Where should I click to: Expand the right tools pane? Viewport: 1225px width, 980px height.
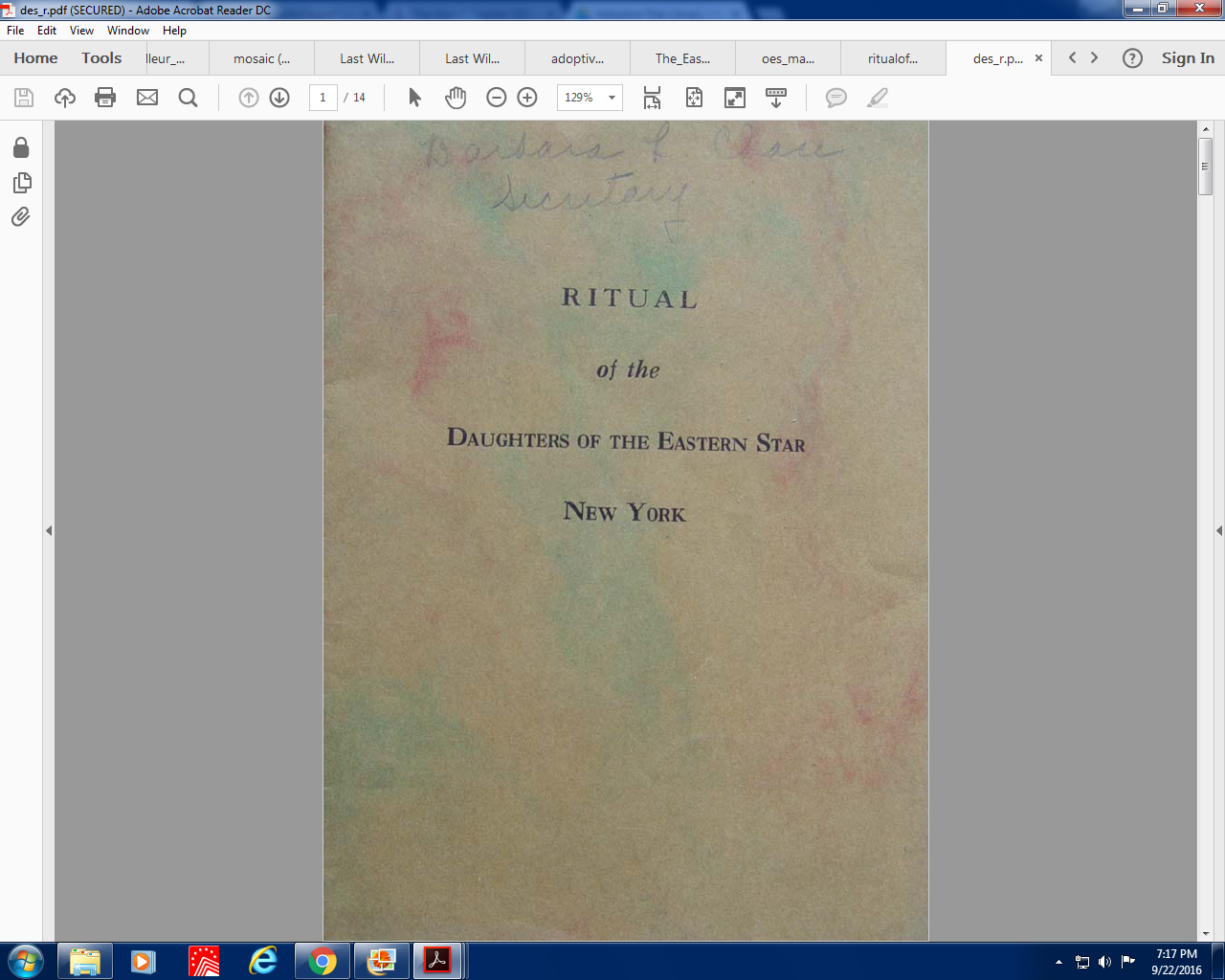(x=1218, y=530)
